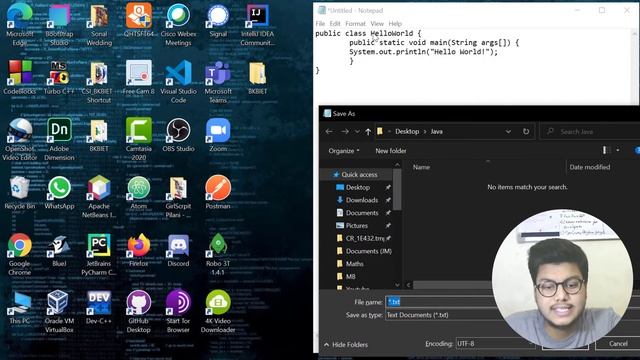This screenshot has width=640, height=360.
Task: Open Notepad Edit menu
Action: [335, 24]
